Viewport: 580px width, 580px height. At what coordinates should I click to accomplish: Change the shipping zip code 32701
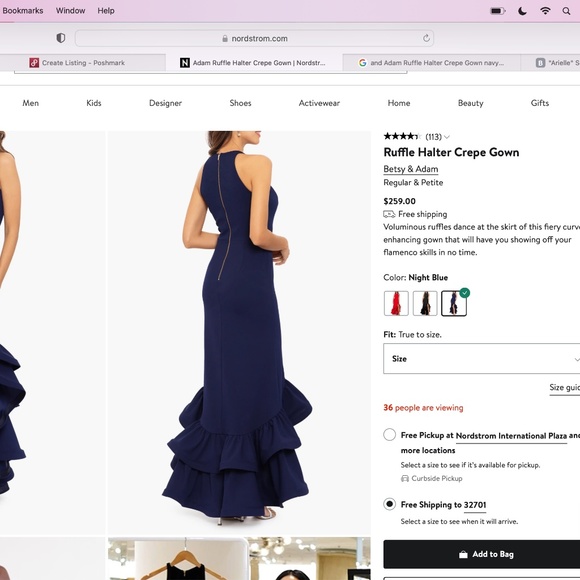[x=475, y=505]
